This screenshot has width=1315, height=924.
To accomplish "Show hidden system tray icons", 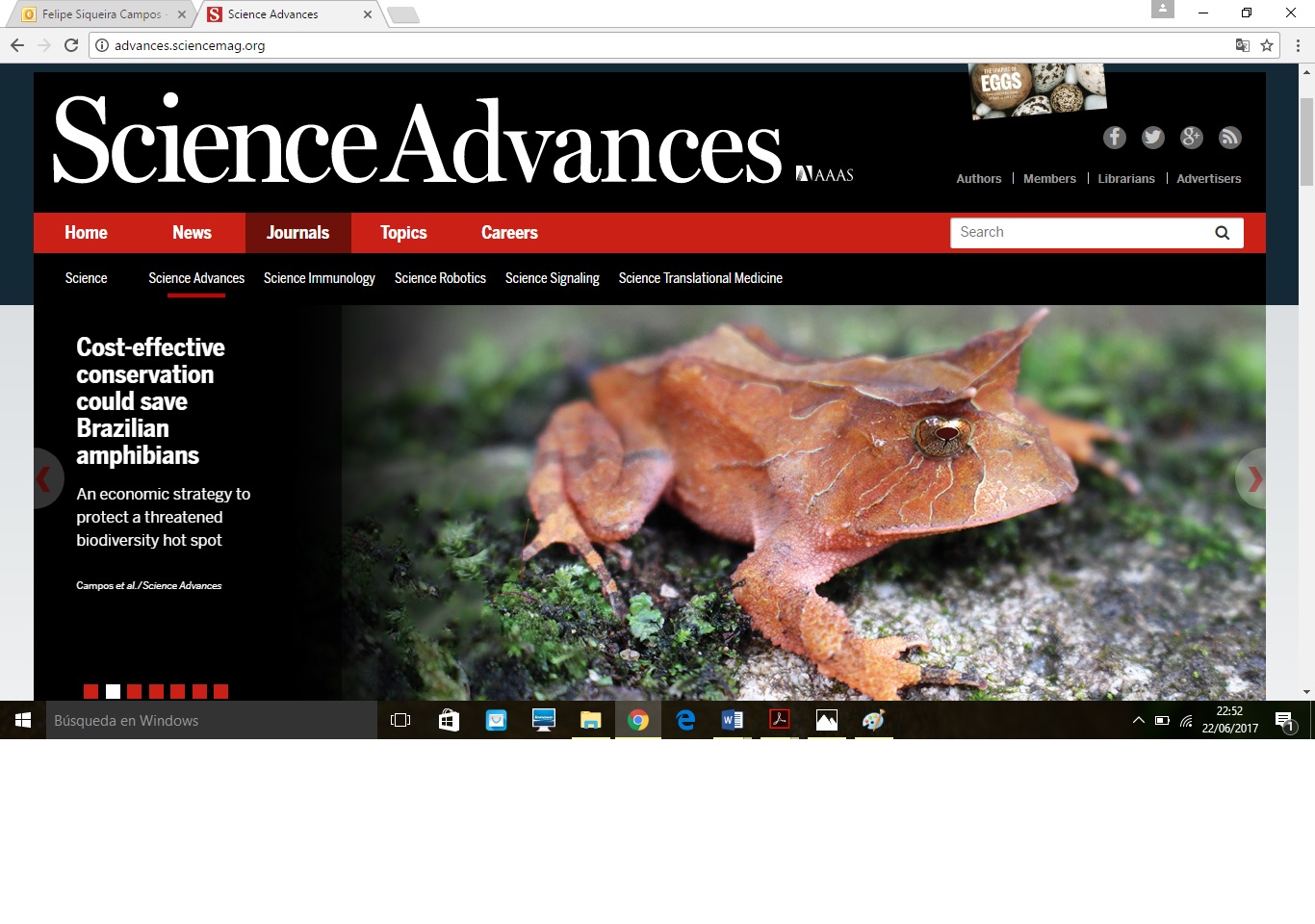I will (x=1138, y=720).
